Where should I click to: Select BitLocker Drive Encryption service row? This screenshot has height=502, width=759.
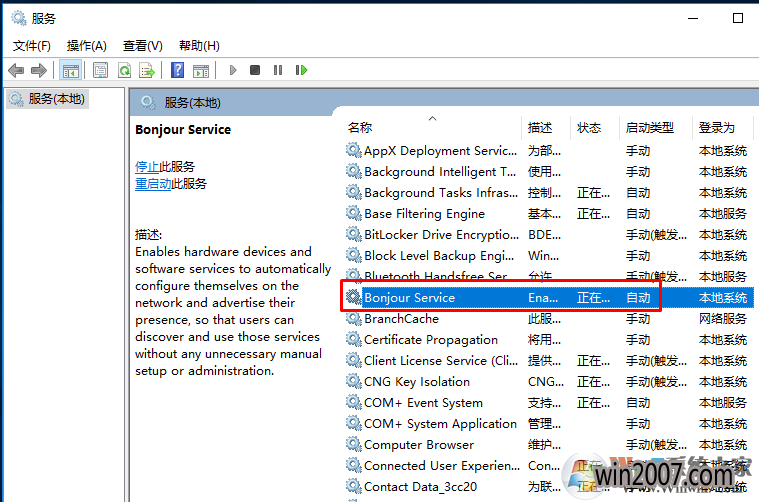[x=548, y=235]
